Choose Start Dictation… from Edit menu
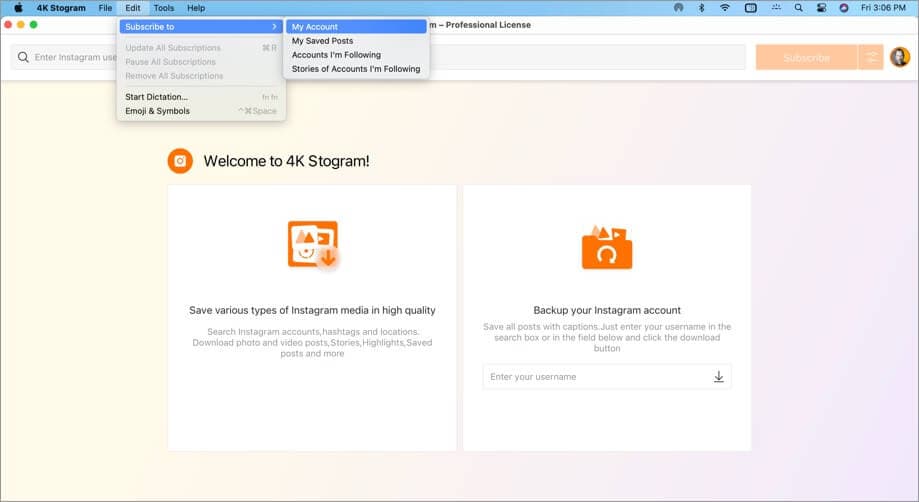The width and height of the screenshot is (919, 502). tap(201, 97)
